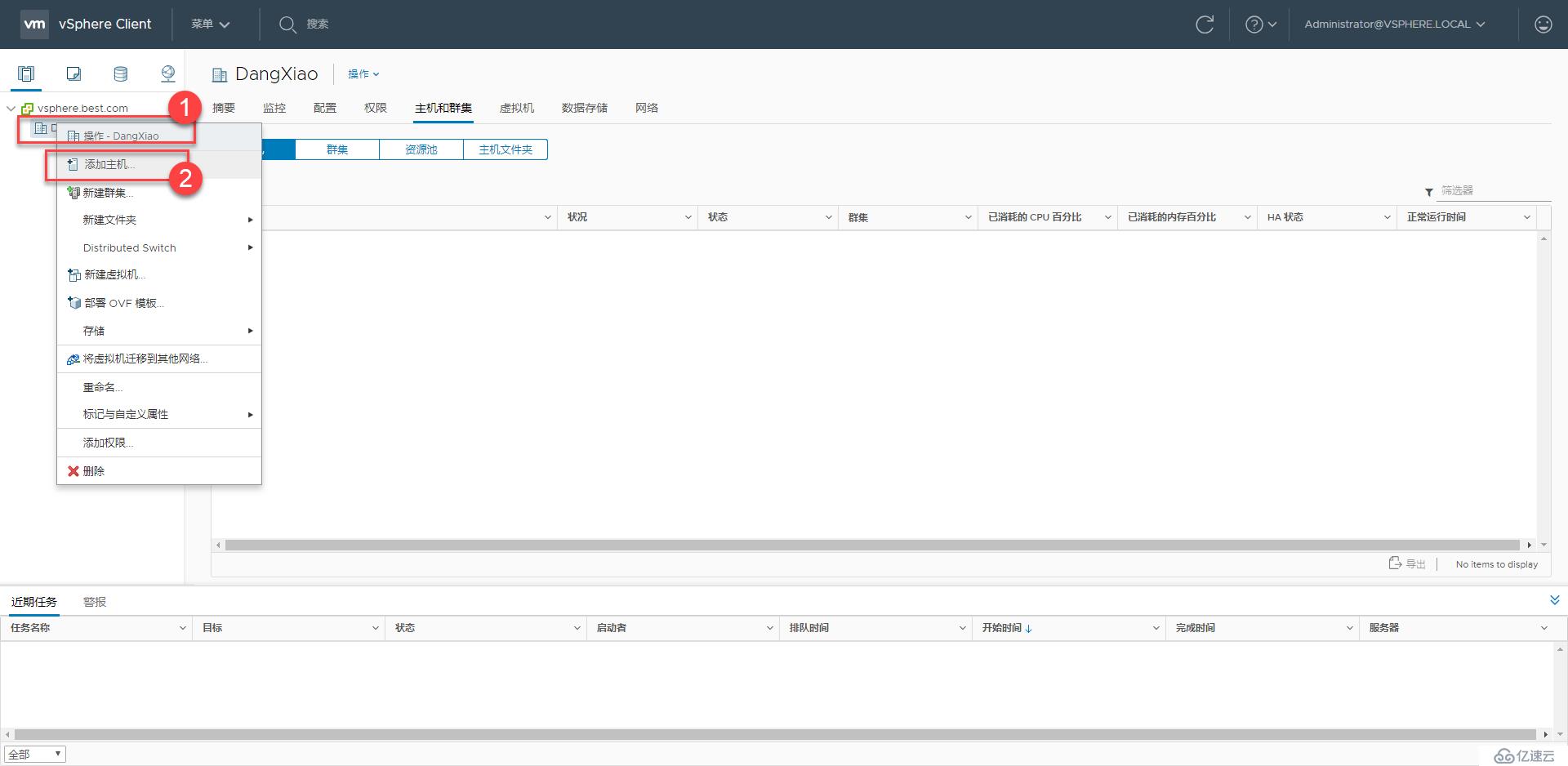Switch to the 虚拟机 tab
This screenshot has height=766, width=1568.
[x=517, y=108]
